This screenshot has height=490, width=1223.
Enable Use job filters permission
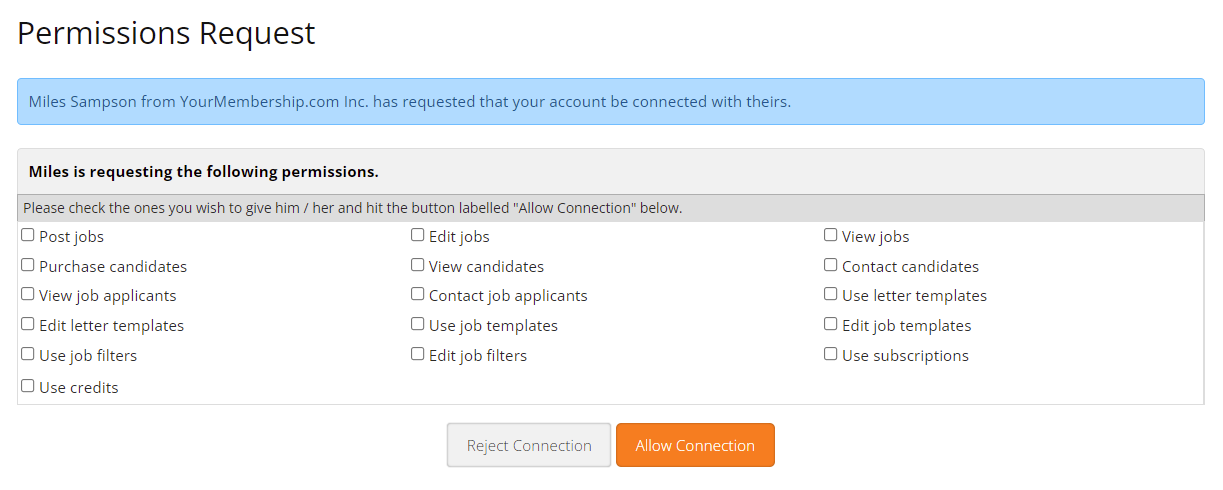click(x=28, y=355)
